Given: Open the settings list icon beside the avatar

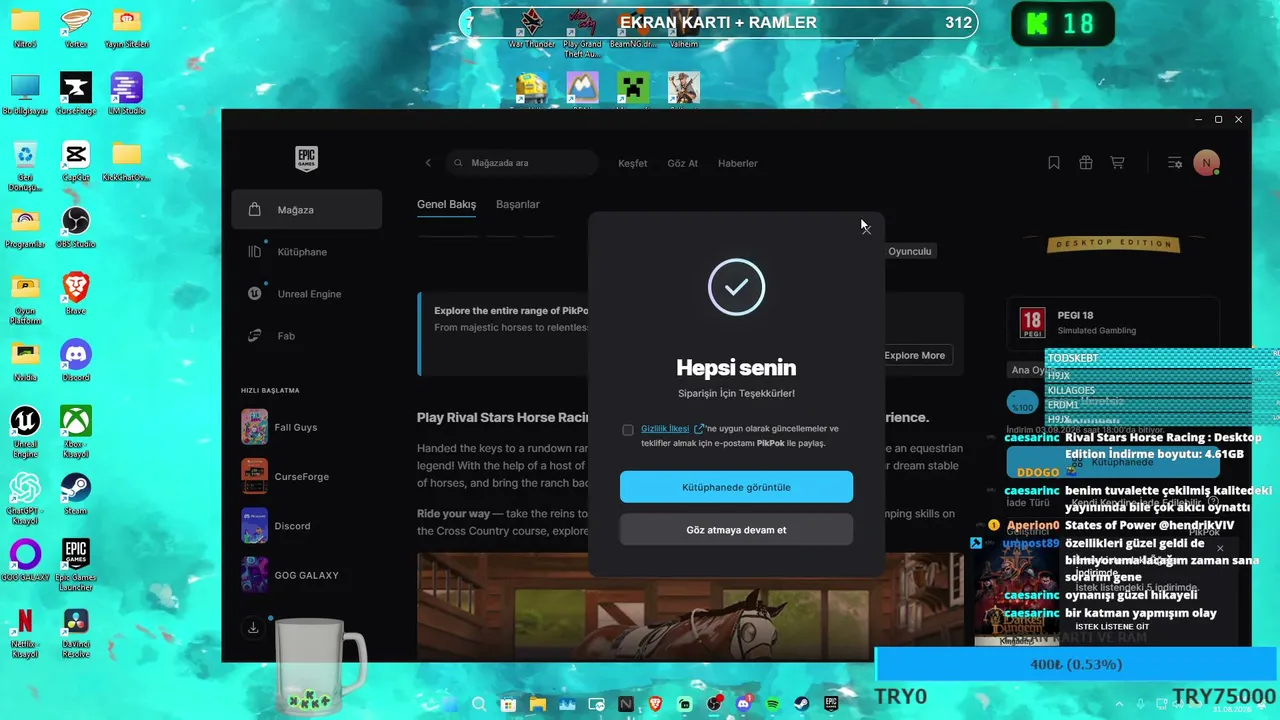Looking at the screenshot, I should coord(1175,163).
